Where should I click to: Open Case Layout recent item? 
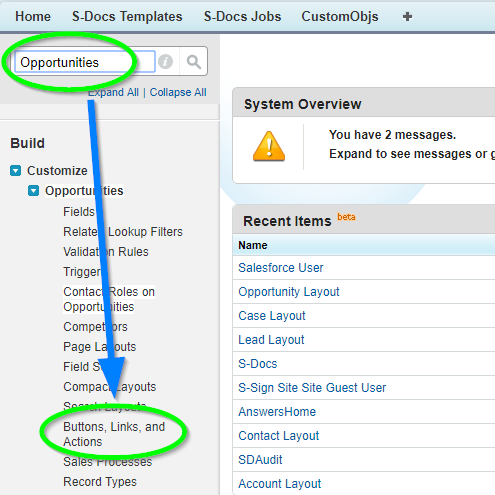click(272, 316)
